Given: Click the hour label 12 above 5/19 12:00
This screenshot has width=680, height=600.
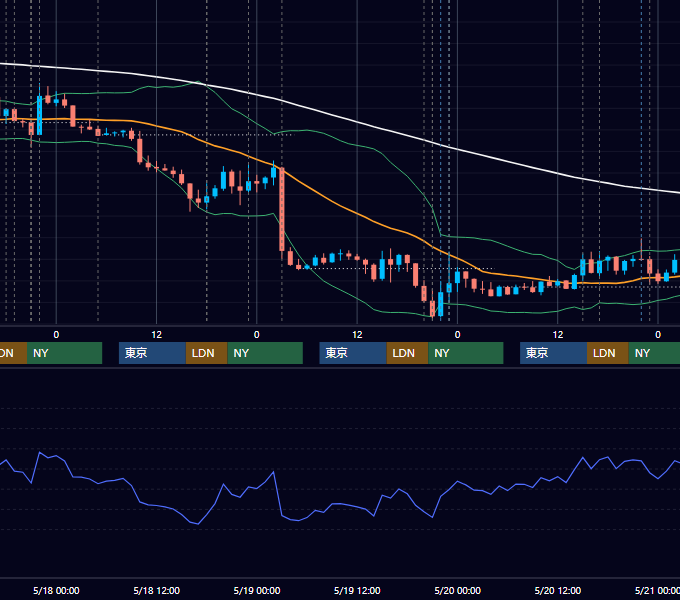Looking at the screenshot, I should [x=357, y=335].
